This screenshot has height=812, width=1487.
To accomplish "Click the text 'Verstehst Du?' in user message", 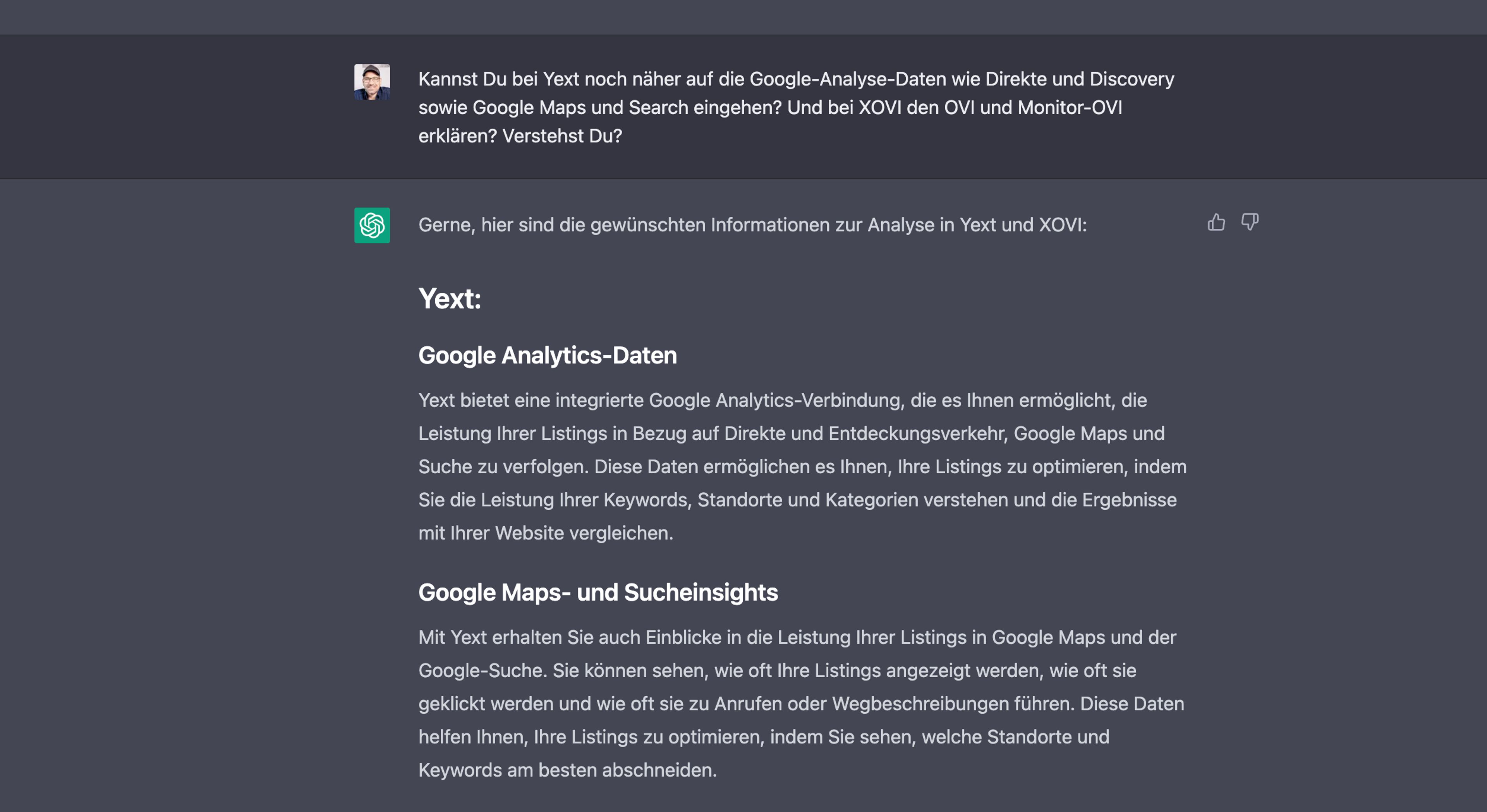I will tap(562, 136).
